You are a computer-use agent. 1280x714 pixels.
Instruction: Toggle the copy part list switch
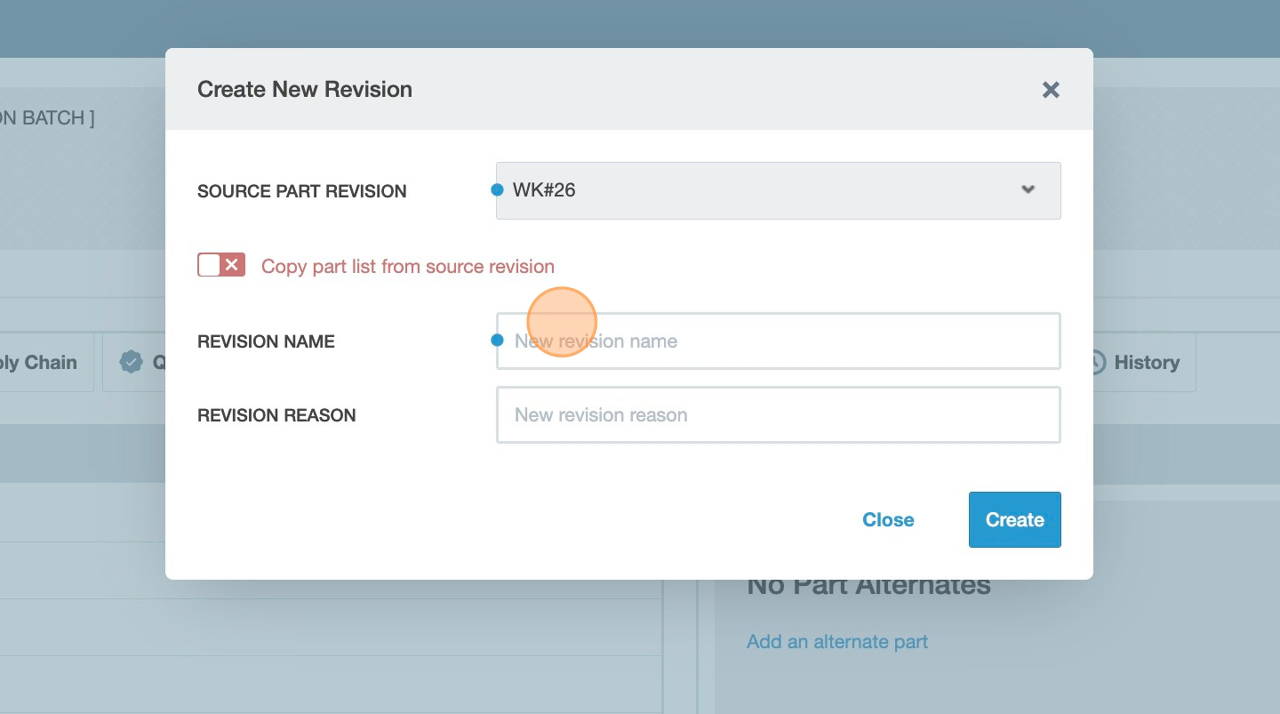click(x=221, y=265)
